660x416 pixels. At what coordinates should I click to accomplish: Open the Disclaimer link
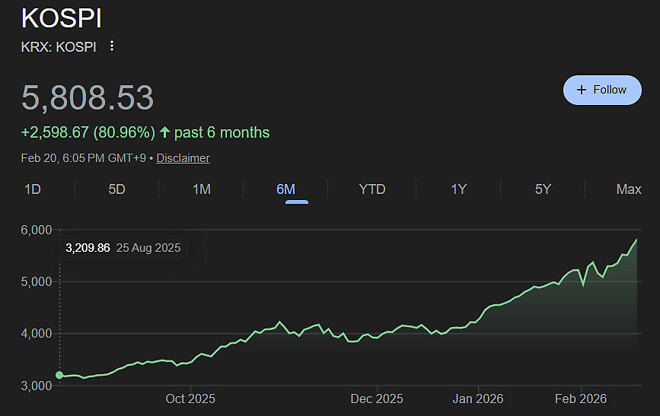183,158
